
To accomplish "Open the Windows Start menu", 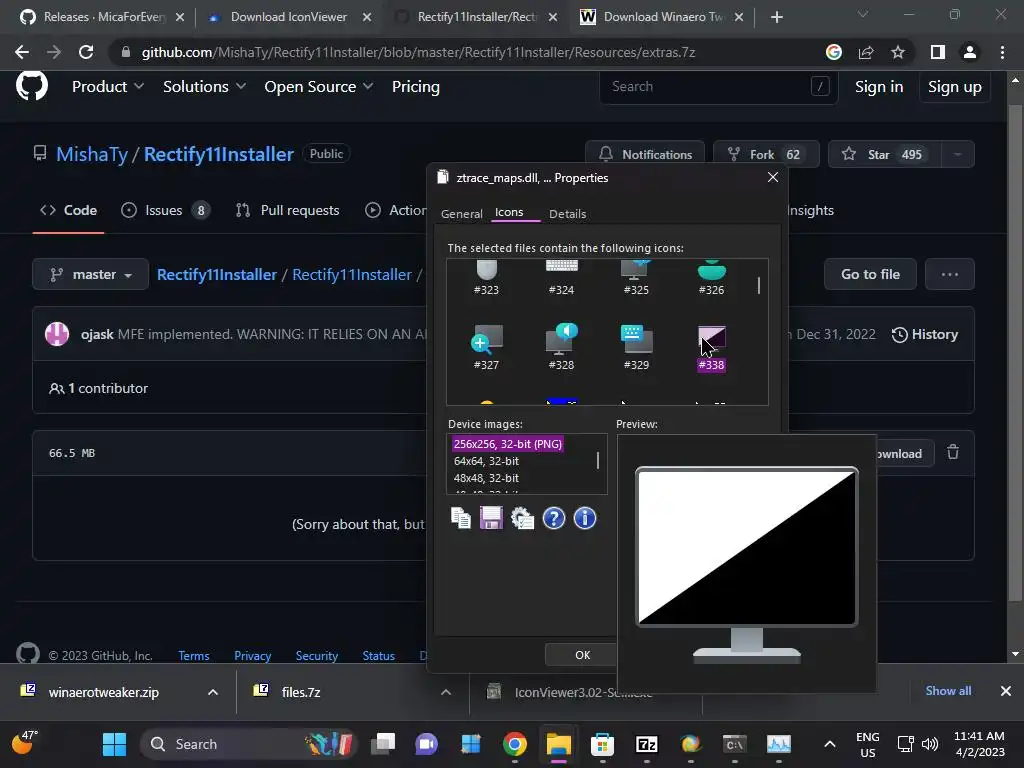I will point(114,744).
